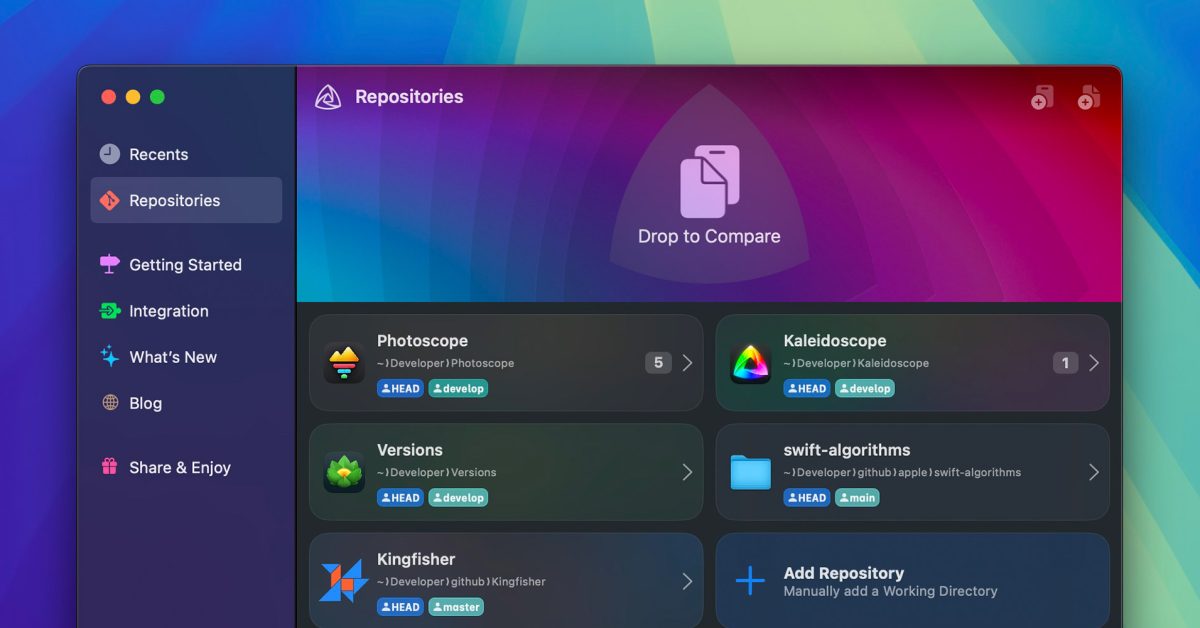Expand the Photoscope repository chevron
The height and width of the screenshot is (628, 1200).
tap(687, 363)
